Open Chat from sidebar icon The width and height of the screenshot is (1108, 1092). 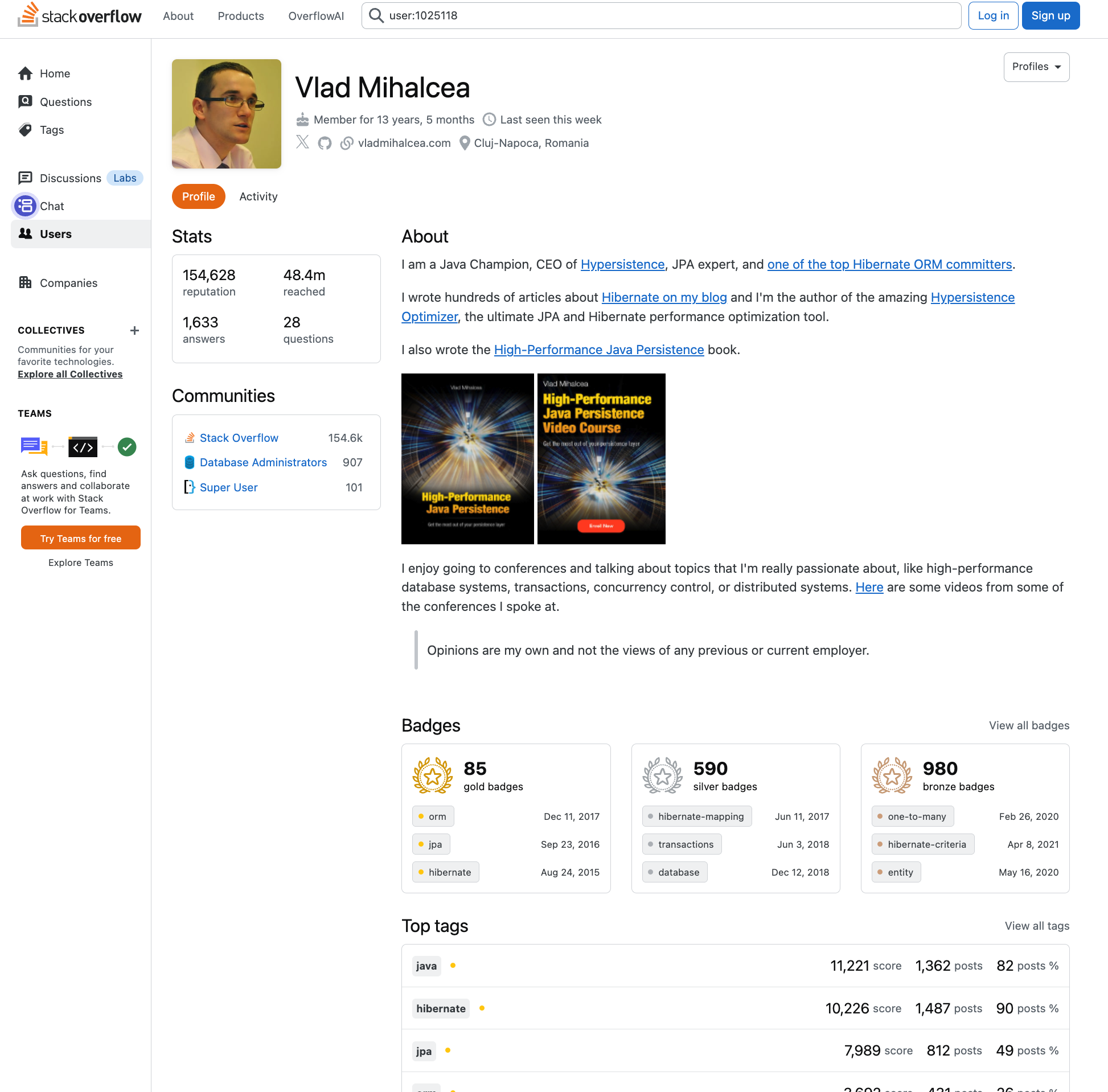click(25, 206)
